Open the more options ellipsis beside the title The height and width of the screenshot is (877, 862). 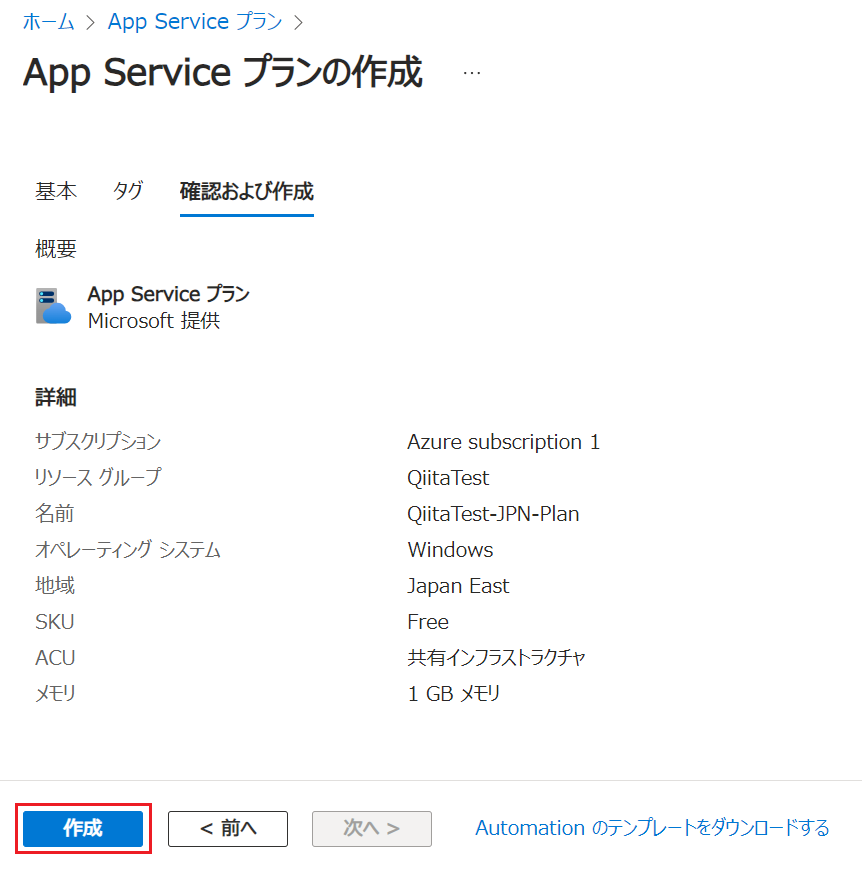pyautogui.click(x=472, y=73)
